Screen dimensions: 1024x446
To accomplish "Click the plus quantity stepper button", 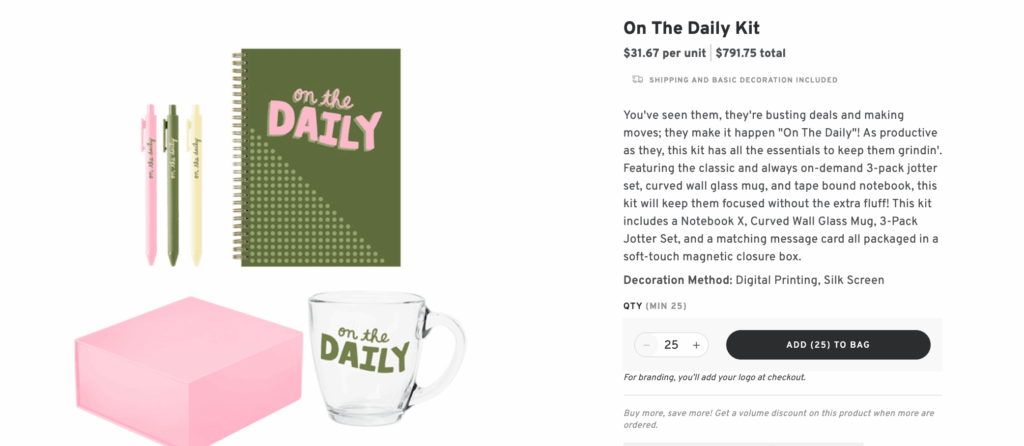I will [696, 345].
